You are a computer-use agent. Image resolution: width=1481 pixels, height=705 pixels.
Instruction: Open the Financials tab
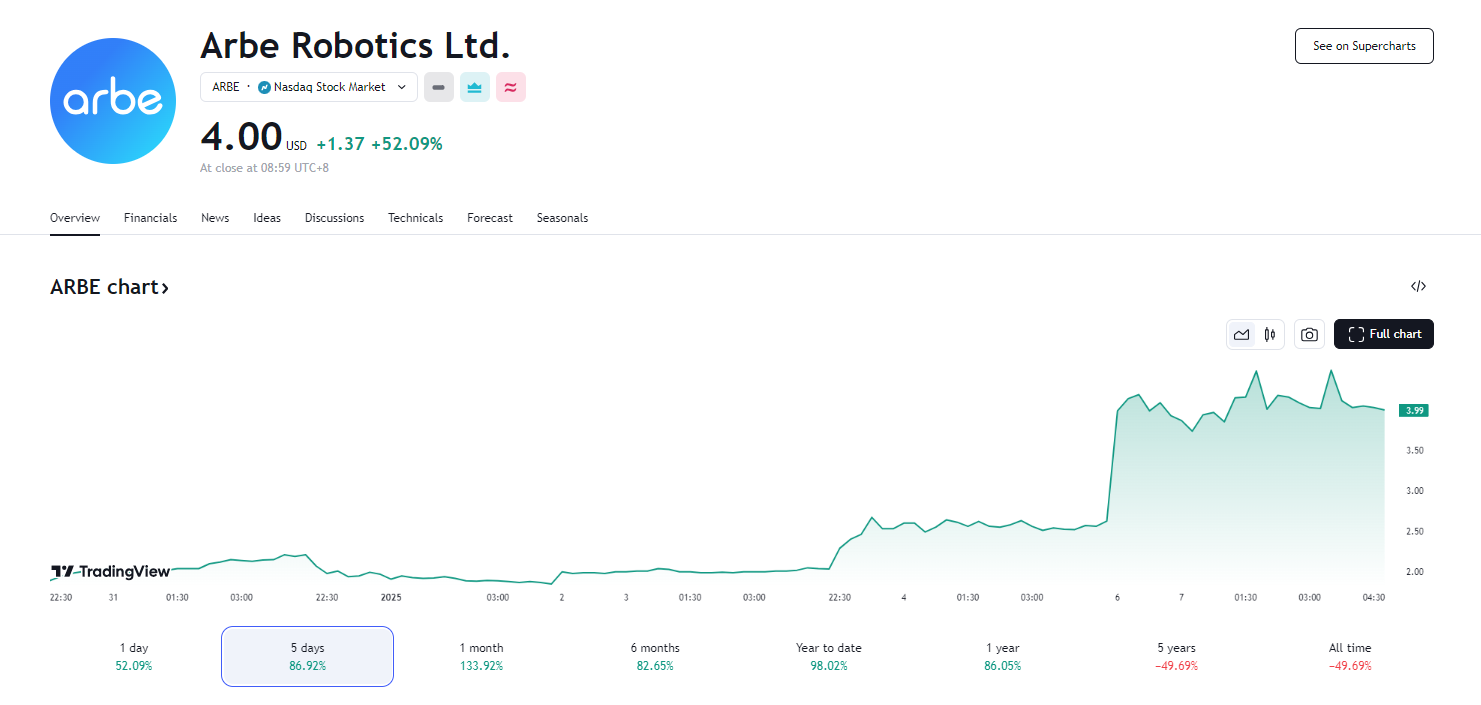point(150,218)
